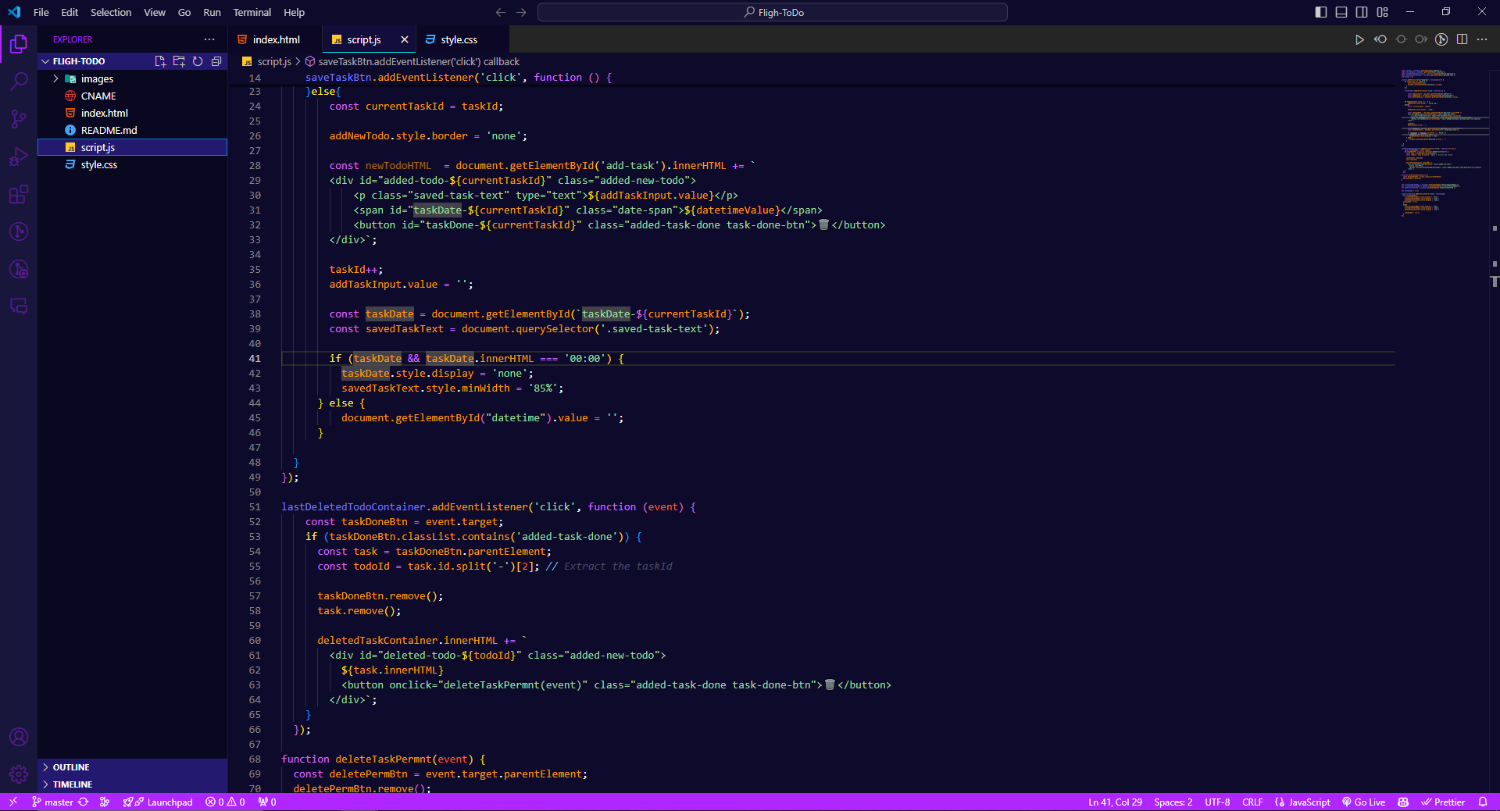Open the Extensions view
1500x811 pixels.
pyautogui.click(x=18, y=194)
